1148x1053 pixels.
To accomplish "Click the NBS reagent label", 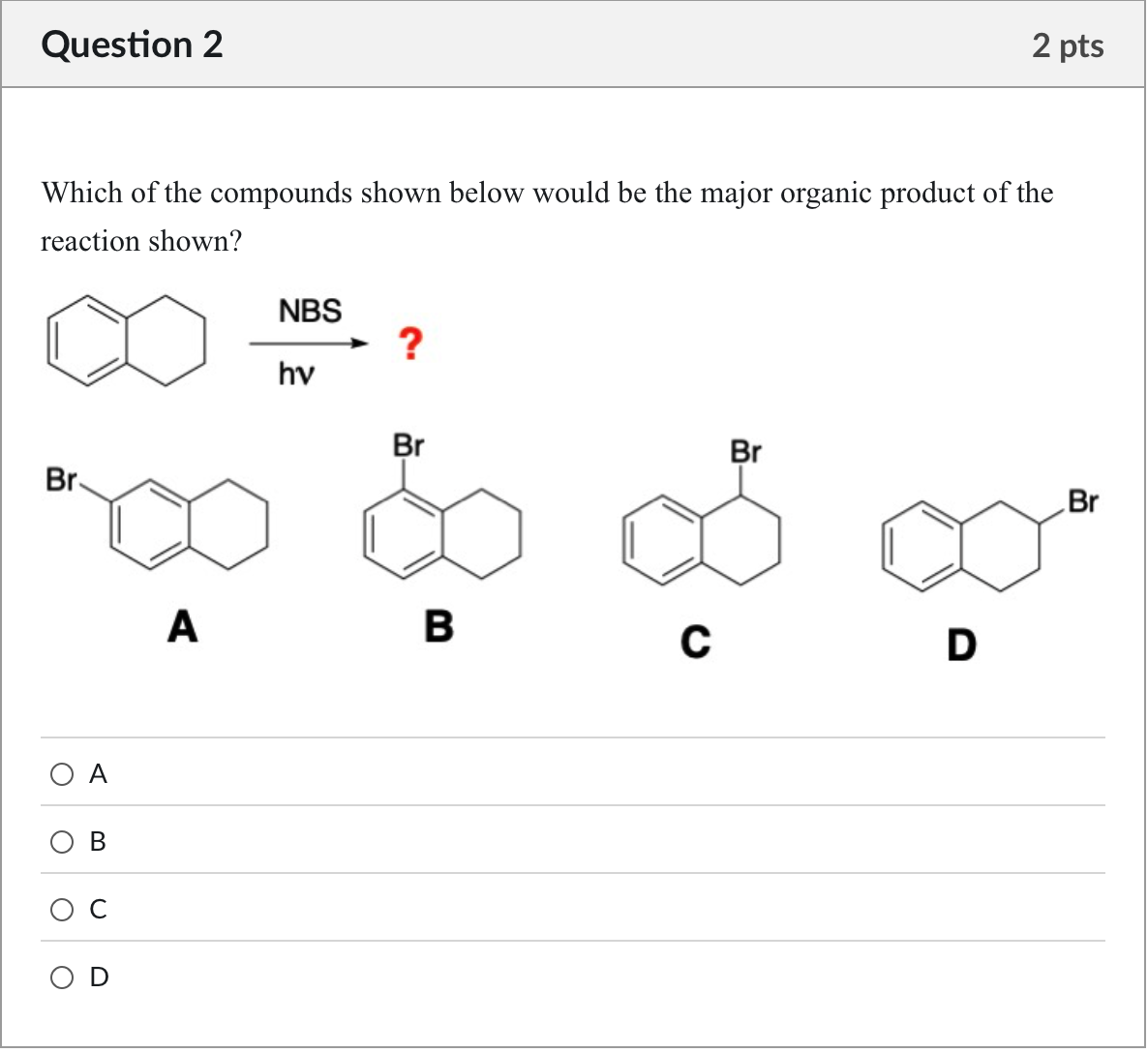I will (310, 312).
